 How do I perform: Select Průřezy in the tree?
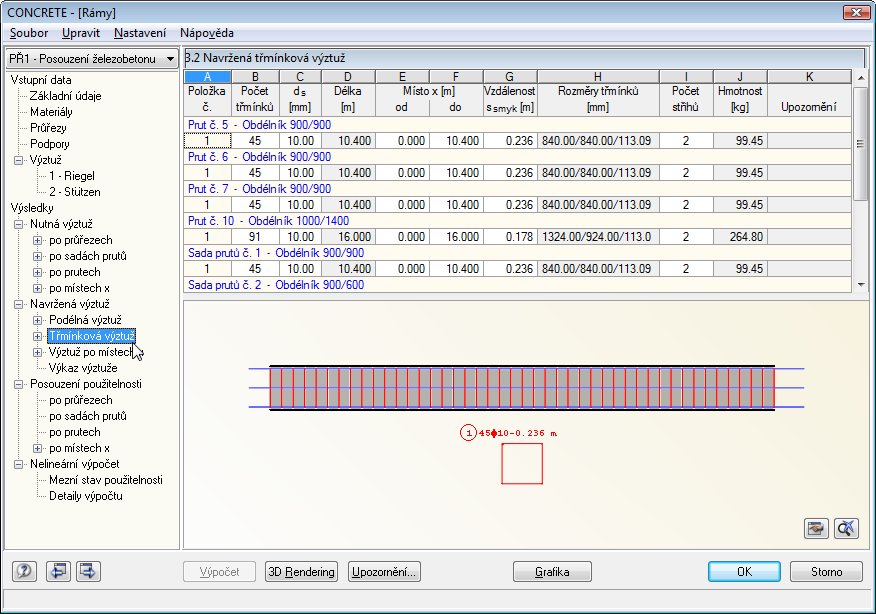pyautogui.click(x=48, y=128)
